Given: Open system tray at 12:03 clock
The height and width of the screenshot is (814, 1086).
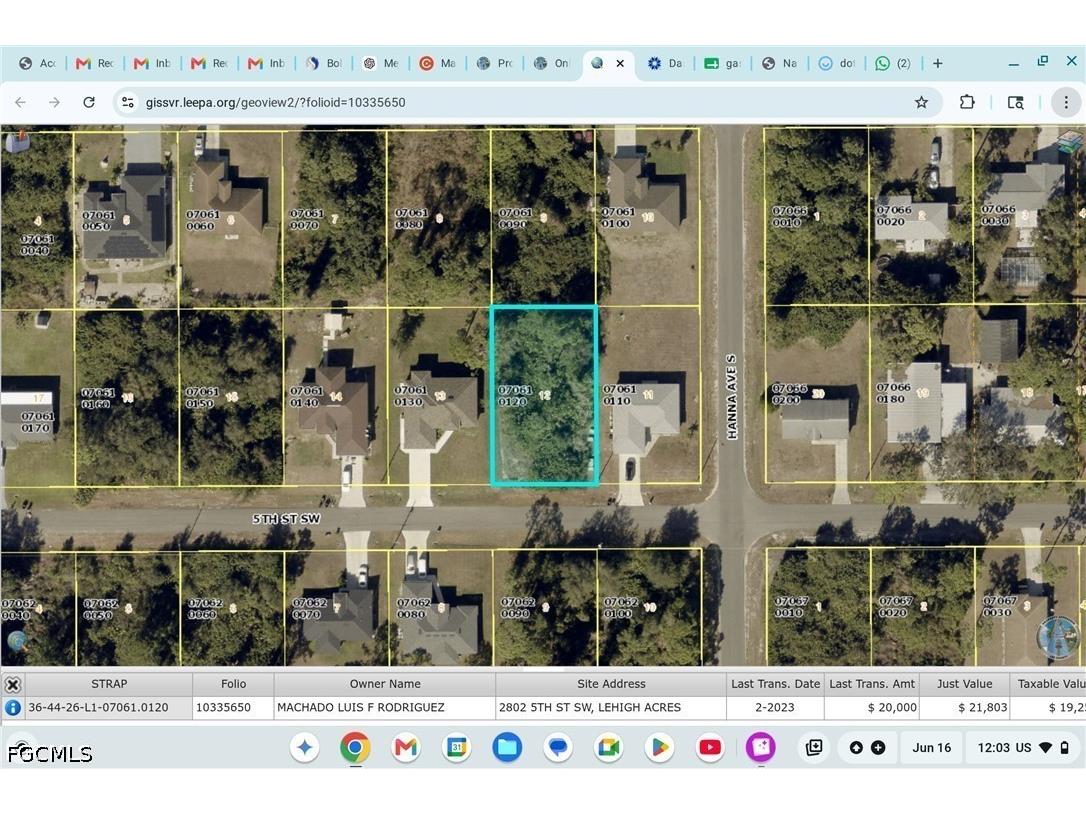Looking at the screenshot, I should (1023, 747).
